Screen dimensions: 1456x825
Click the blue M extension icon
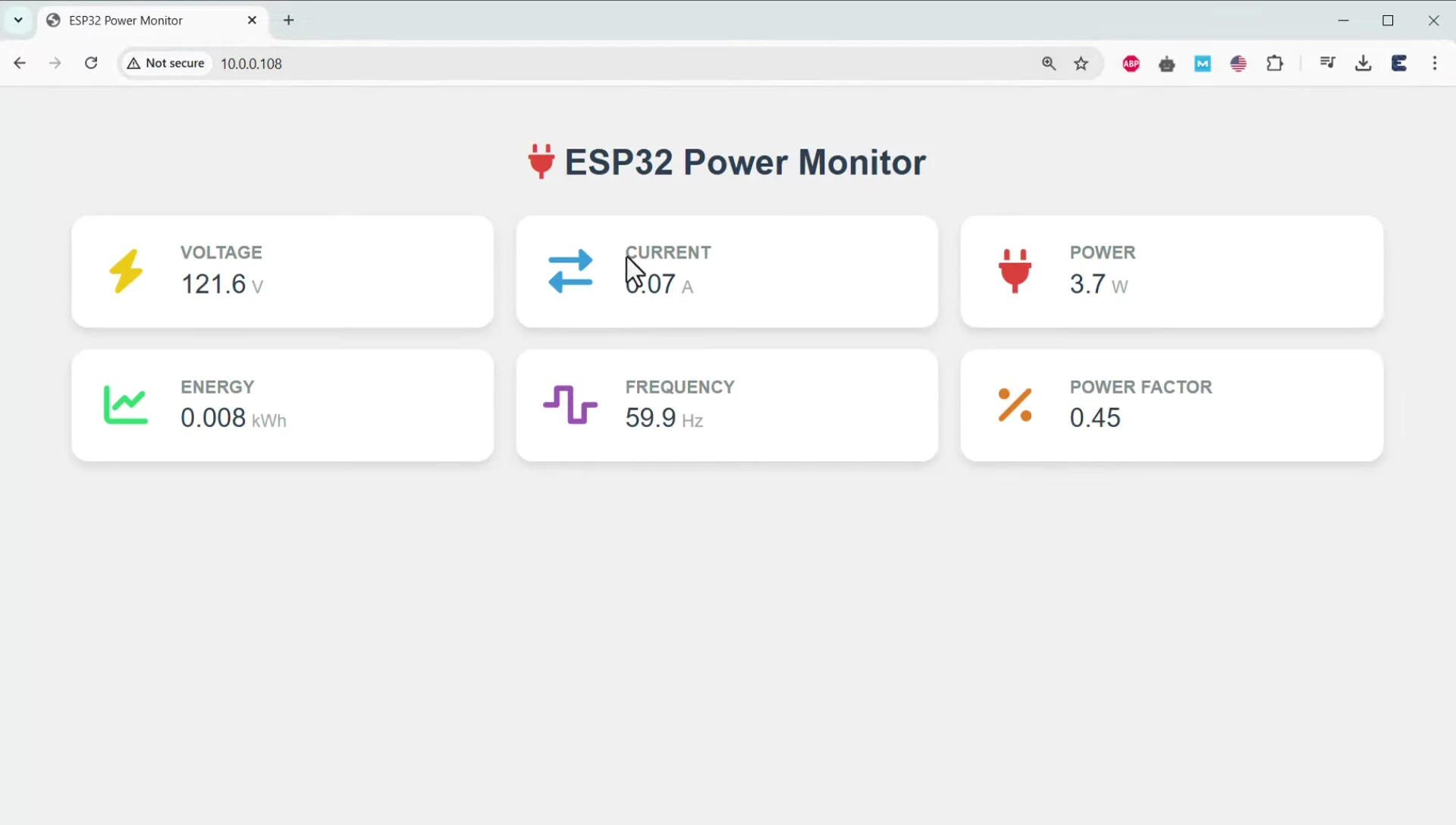(x=1203, y=64)
